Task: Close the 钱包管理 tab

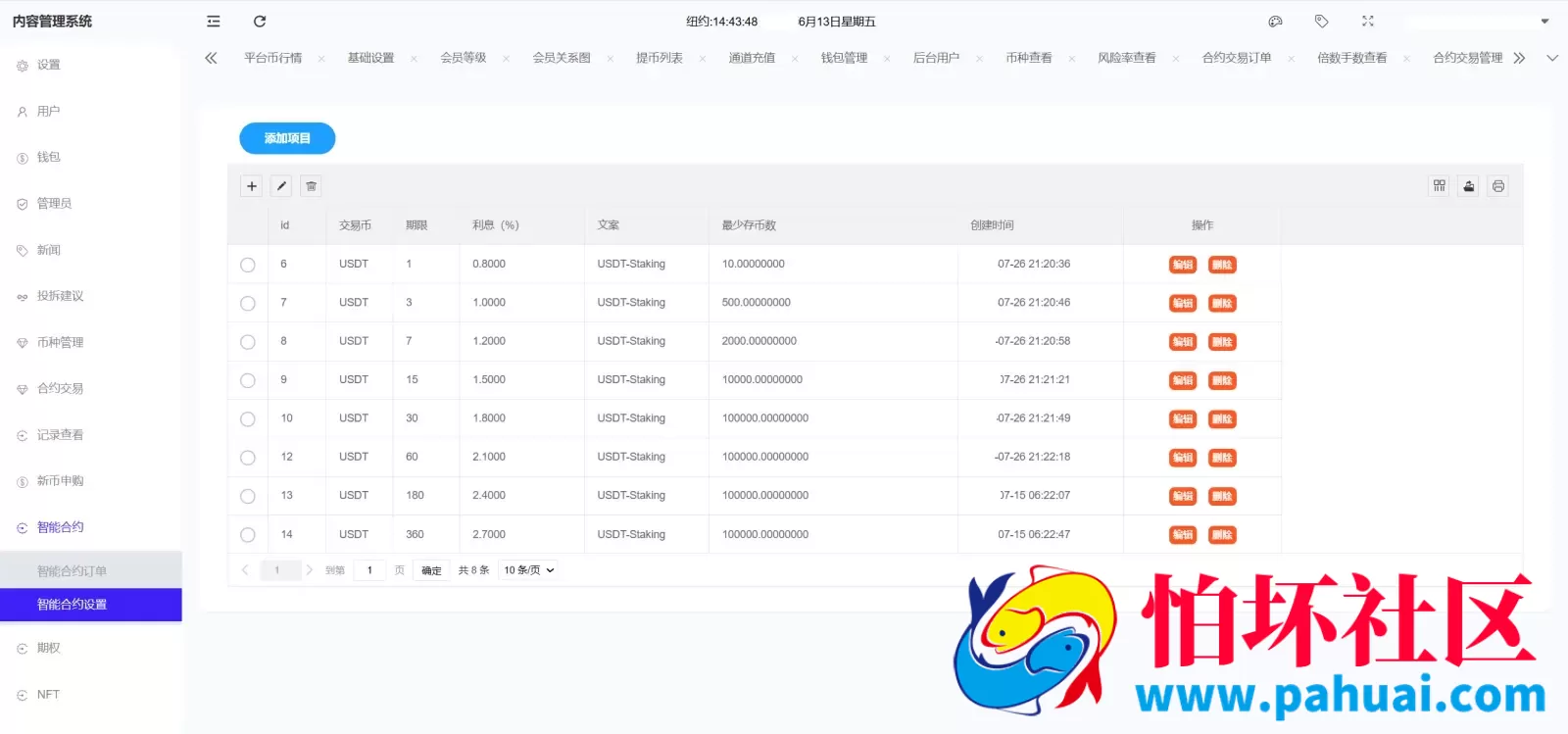Action: [887, 59]
